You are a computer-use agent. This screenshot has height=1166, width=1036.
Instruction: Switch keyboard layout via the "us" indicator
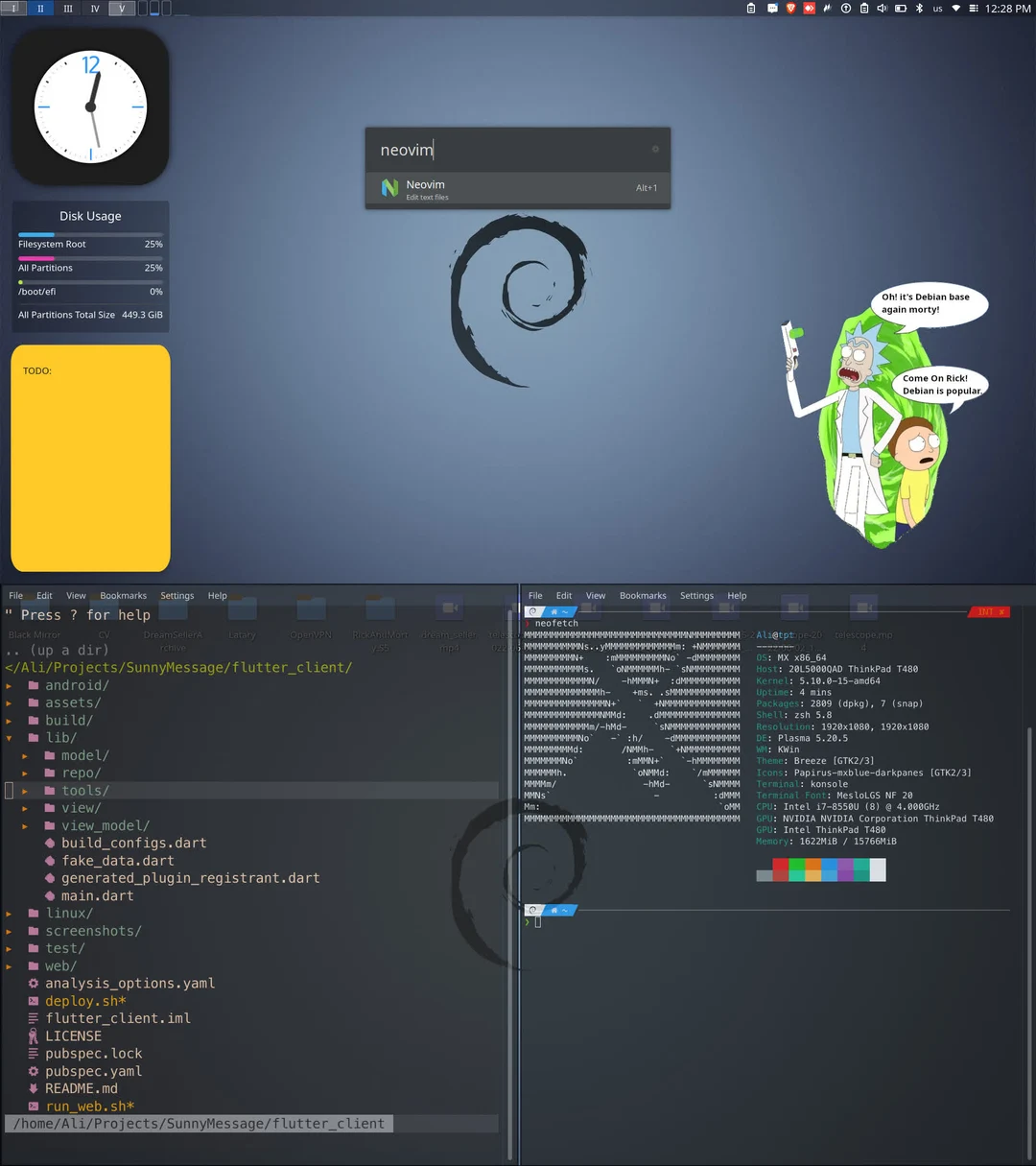(x=937, y=8)
